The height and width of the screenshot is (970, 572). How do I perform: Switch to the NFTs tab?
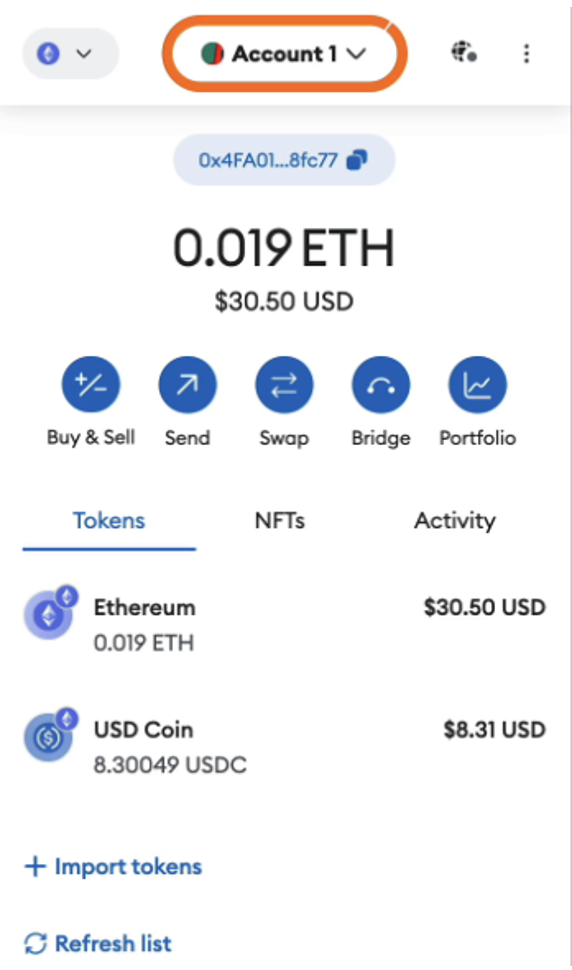[x=280, y=521]
